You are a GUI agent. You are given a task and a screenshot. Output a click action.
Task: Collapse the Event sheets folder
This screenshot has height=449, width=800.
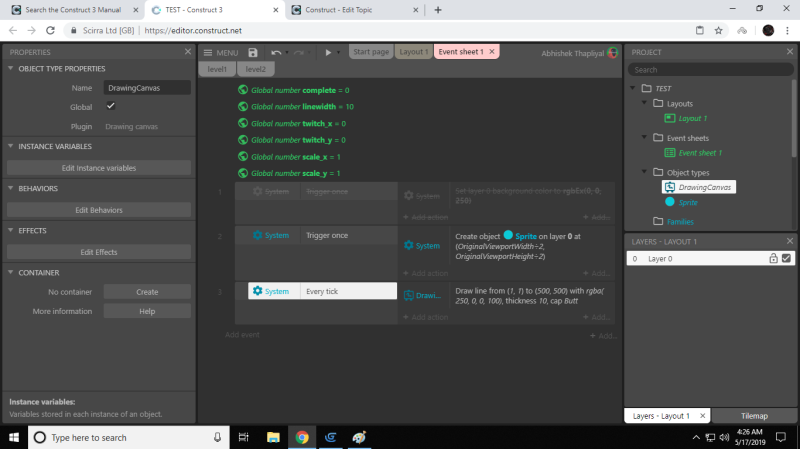click(644, 137)
